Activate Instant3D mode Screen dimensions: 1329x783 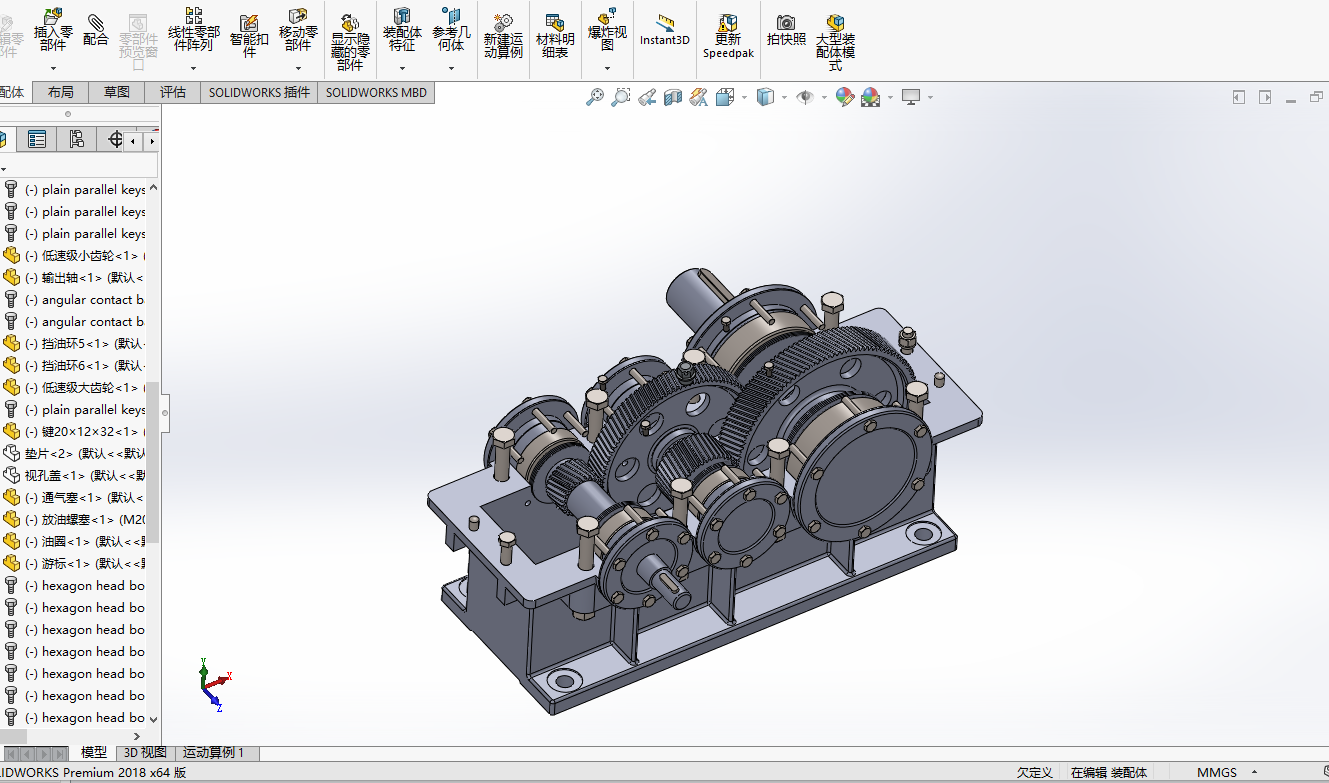coord(664,30)
